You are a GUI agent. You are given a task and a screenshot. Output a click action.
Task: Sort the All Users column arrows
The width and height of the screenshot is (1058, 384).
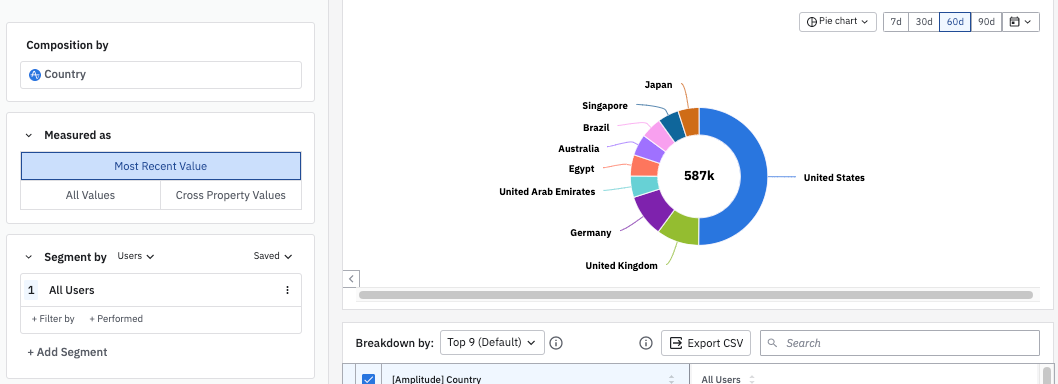pyautogui.click(x=752, y=379)
